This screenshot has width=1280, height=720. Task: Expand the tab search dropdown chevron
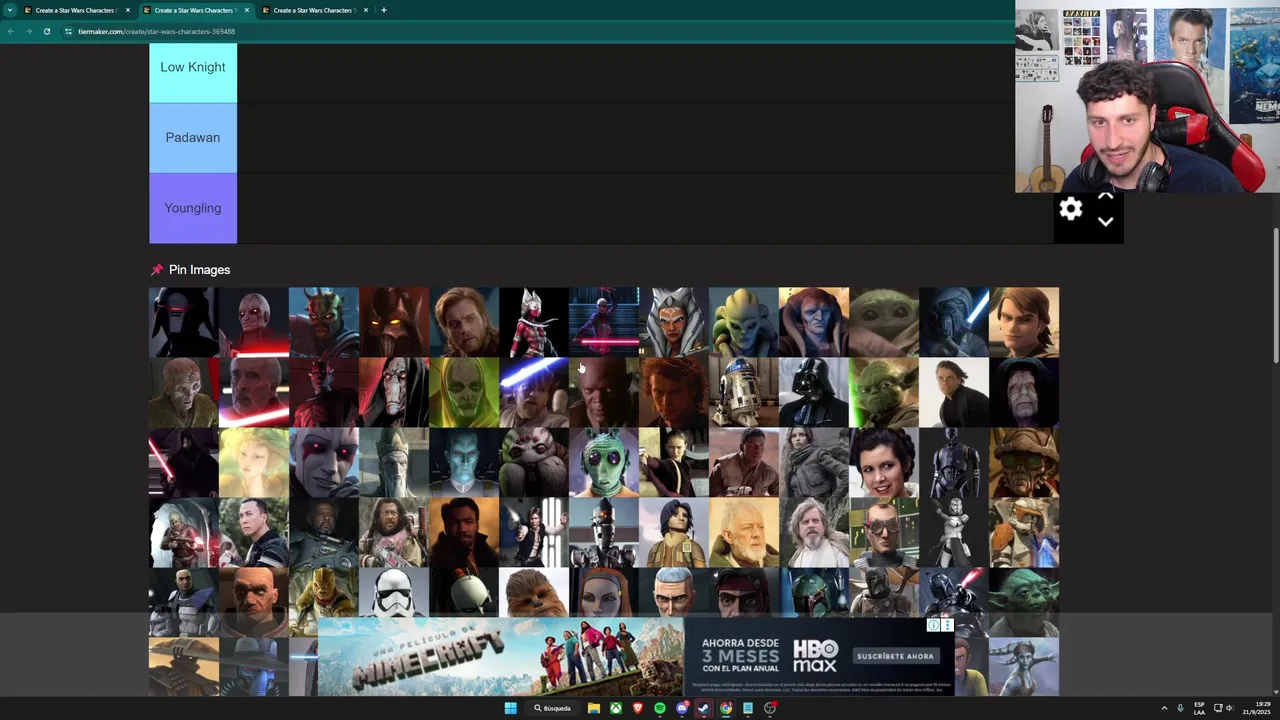click(11, 10)
